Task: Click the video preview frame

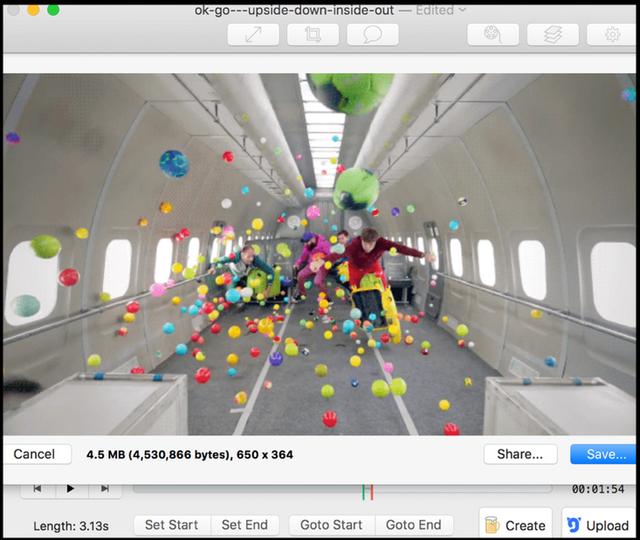Action: [319, 254]
